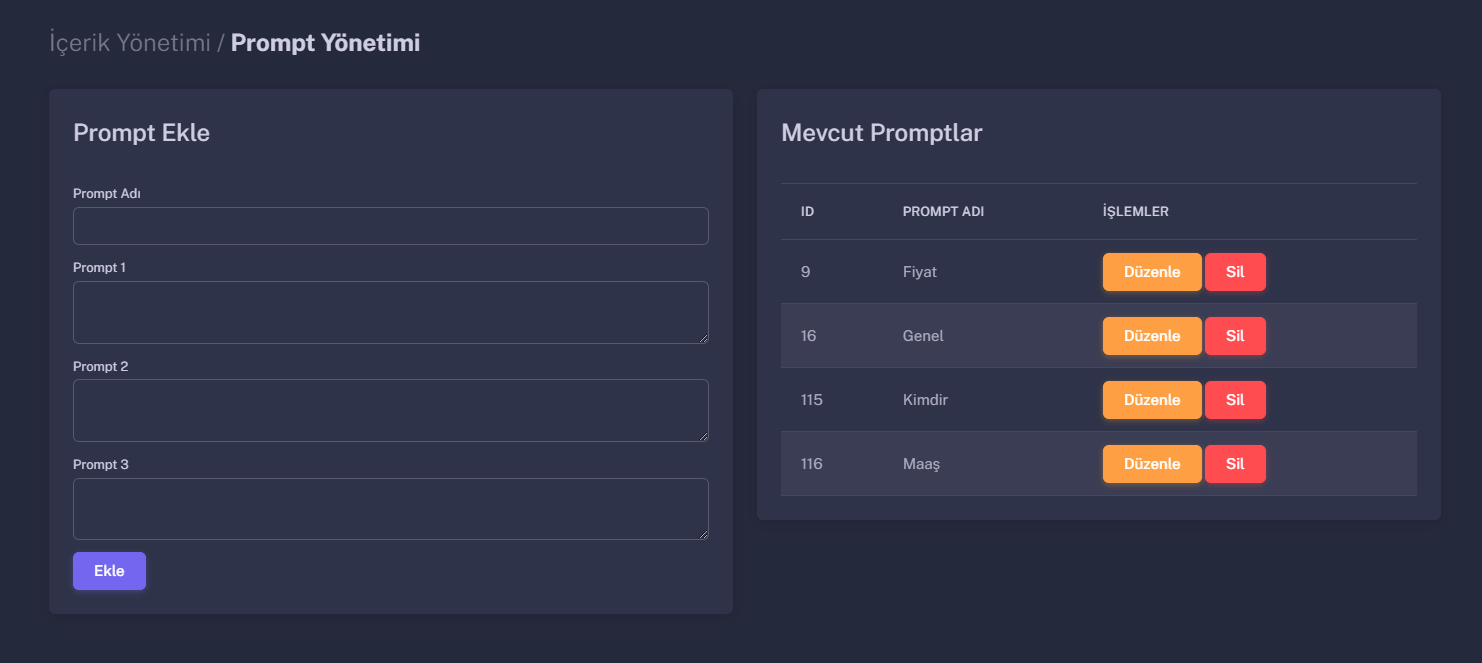Grab the Prompt 1 textarea resize handle
Viewport: 1482px width, 663px height.
tap(703, 338)
